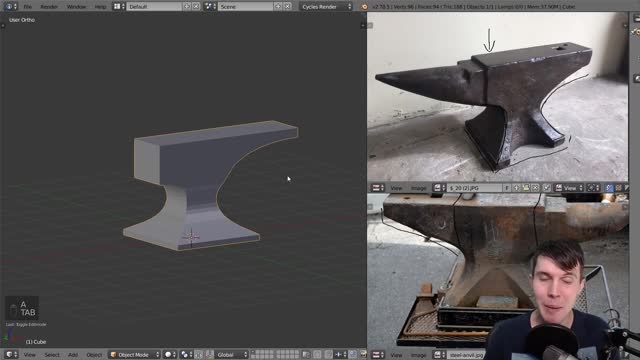Open lower image editor type selector
640x360 pixels.
click(x=378, y=355)
